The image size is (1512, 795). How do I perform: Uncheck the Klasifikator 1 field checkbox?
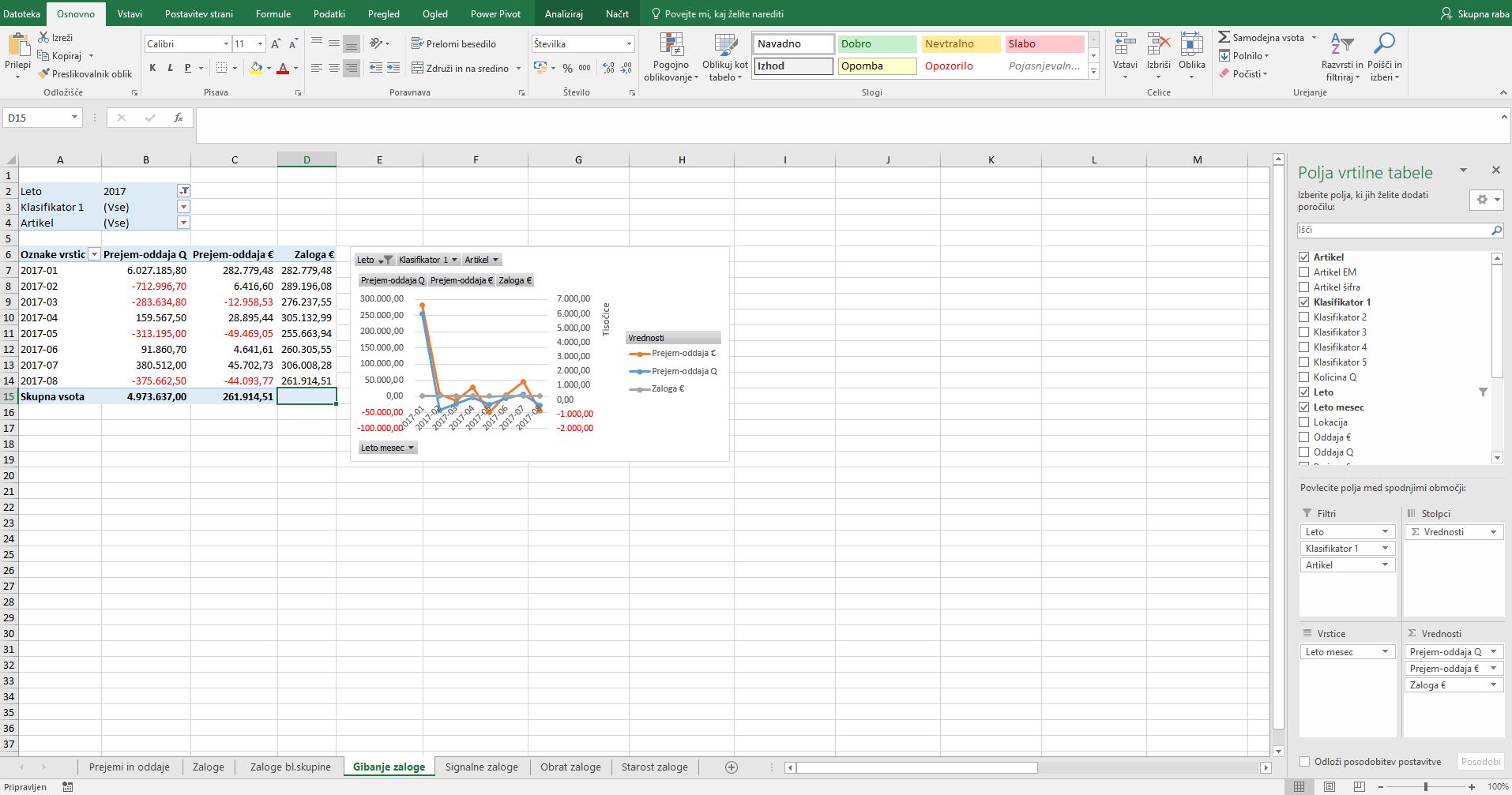[x=1303, y=302]
